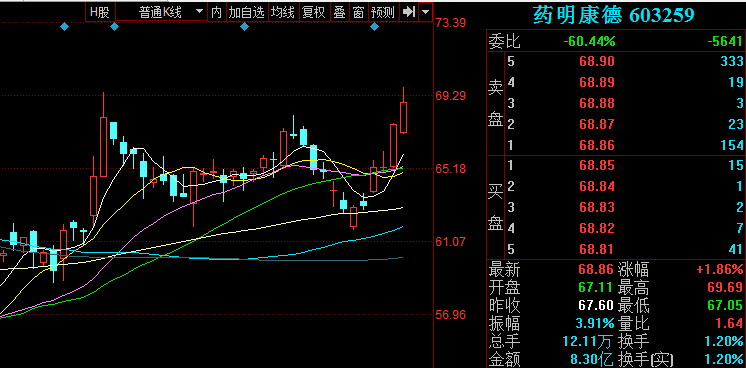
Task: Click the 换手(实) label
Action: (x=646, y=359)
